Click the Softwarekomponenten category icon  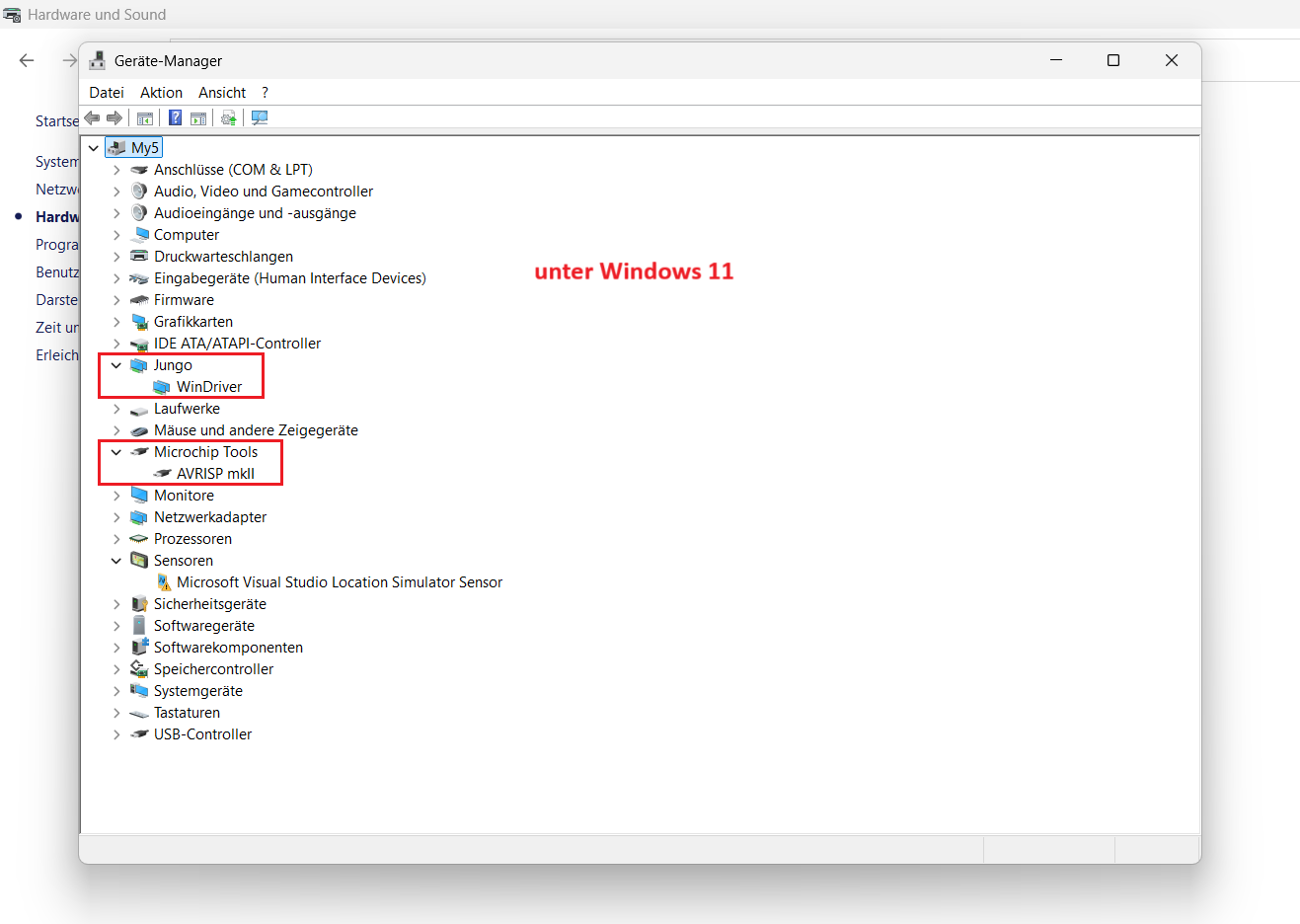pos(139,648)
